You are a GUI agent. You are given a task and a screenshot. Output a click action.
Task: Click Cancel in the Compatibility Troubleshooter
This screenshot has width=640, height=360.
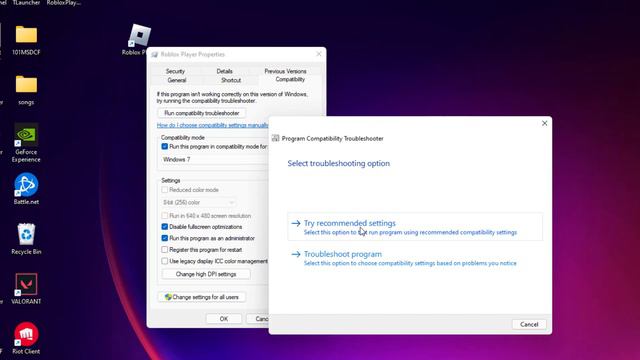coord(529,324)
